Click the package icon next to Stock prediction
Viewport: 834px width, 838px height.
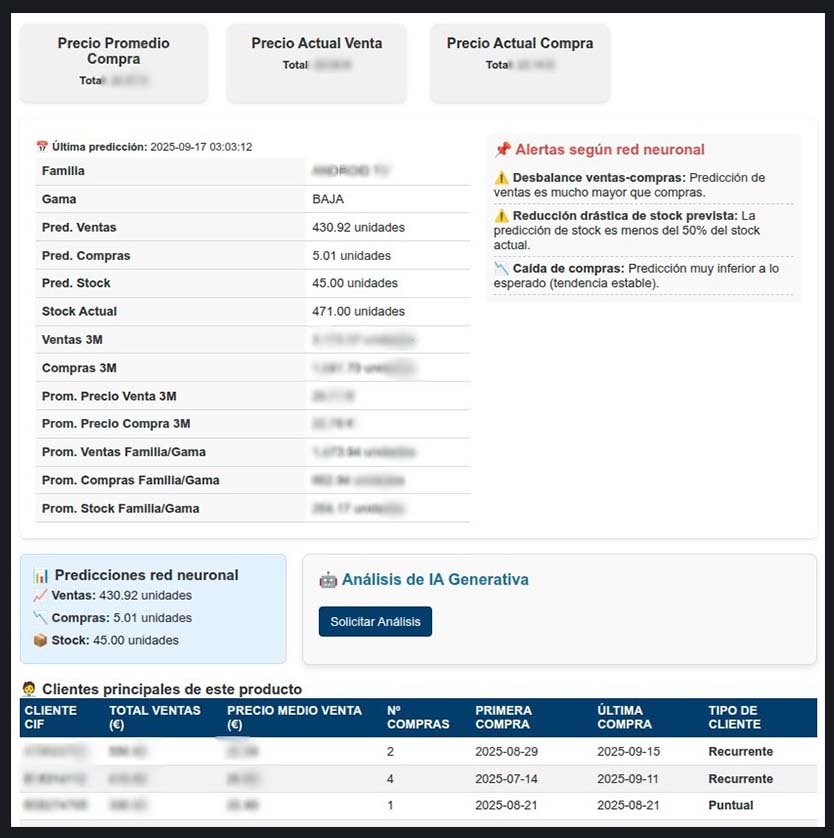(x=40, y=640)
